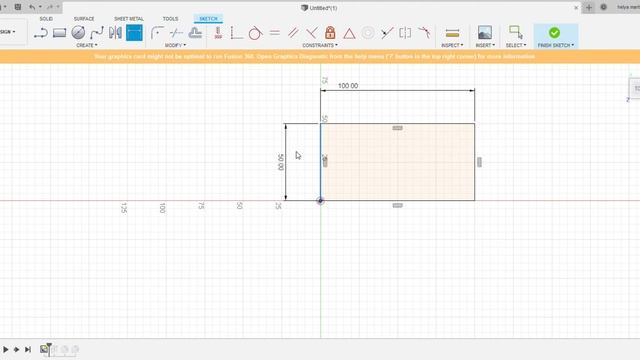Apply Perpendicular constraint

pyautogui.click(x=312, y=33)
